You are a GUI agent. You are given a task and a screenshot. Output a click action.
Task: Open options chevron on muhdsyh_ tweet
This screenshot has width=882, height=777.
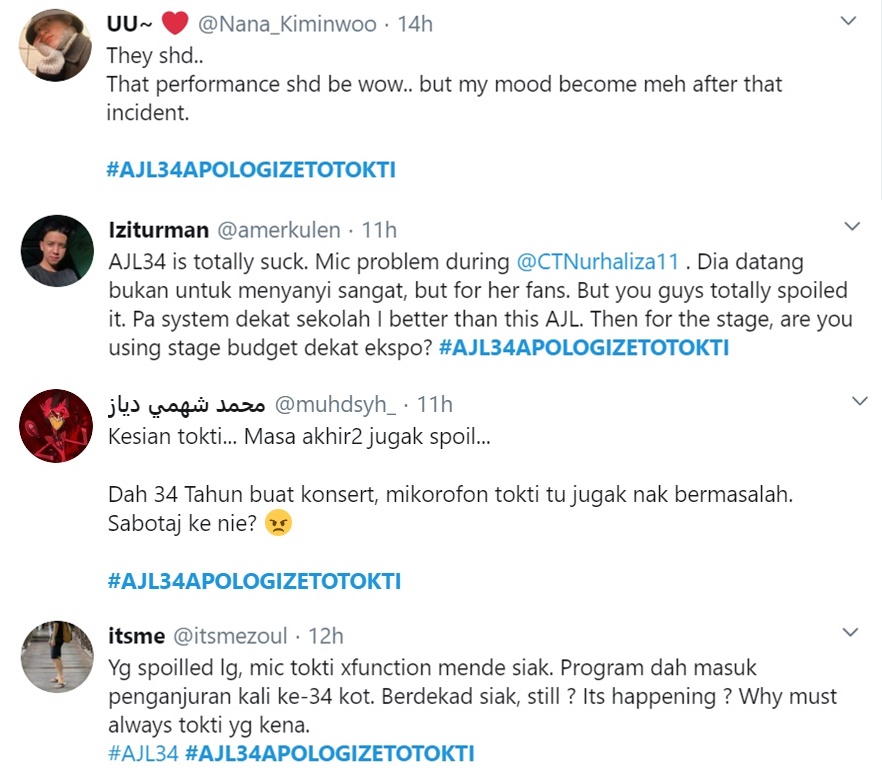(860, 401)
